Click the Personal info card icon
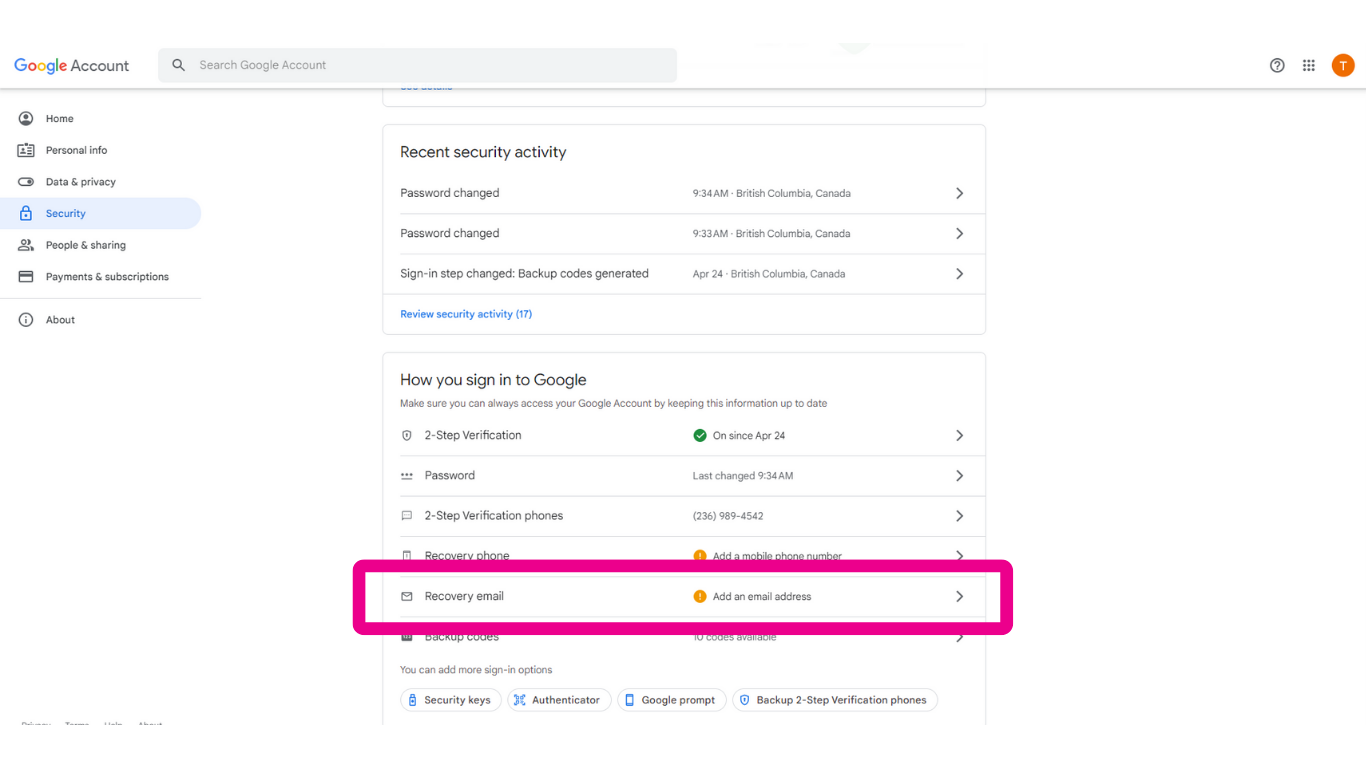1366x768 pixels. [26, 150]
